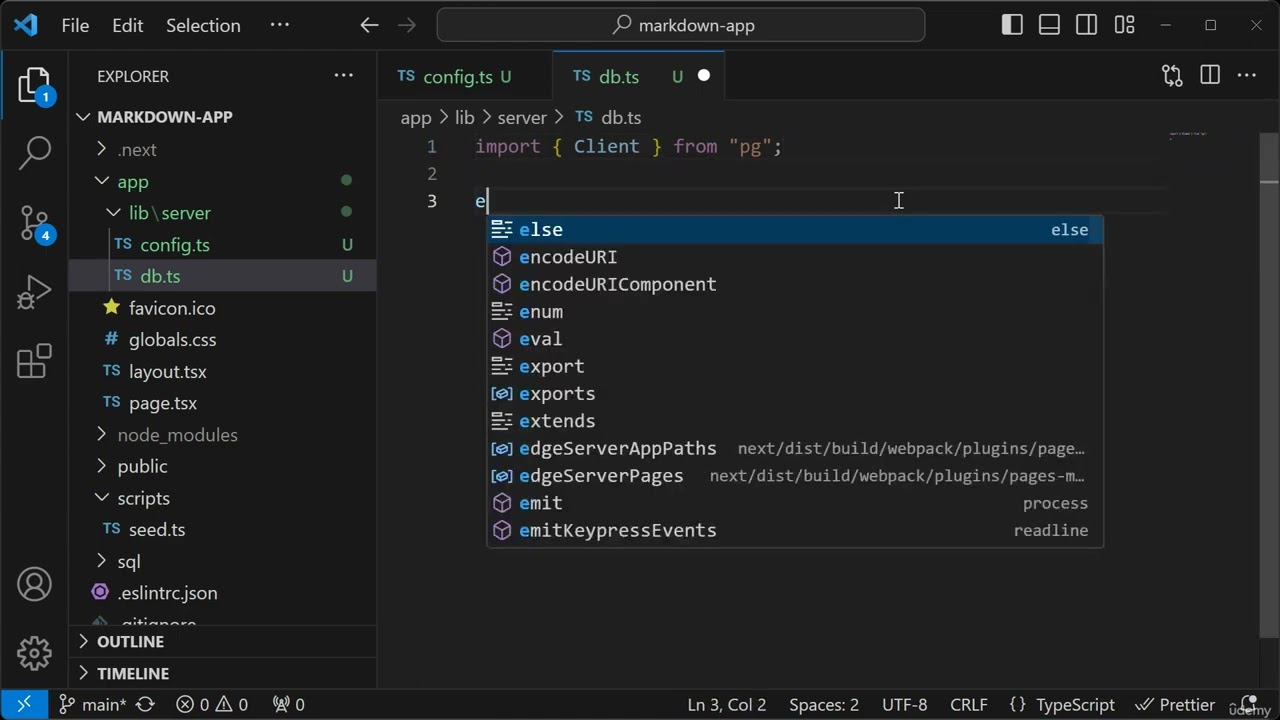
Task: Open the Extensions view icon
Action: click(x=34, y=361)
